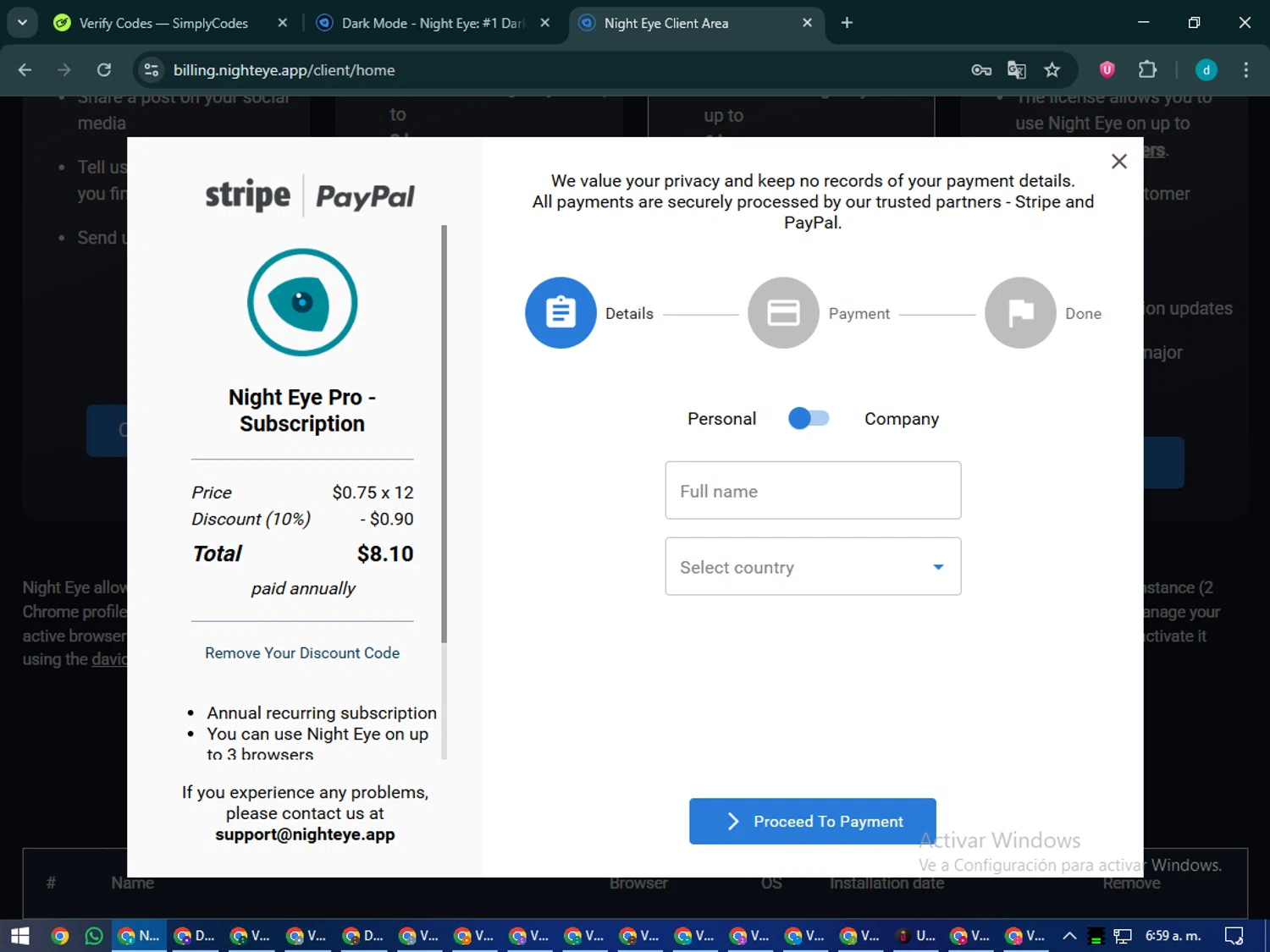Click the PayPal logo
Image resolution: width=1270 pixels, height=952 pixels.
[x=365, y=196]
